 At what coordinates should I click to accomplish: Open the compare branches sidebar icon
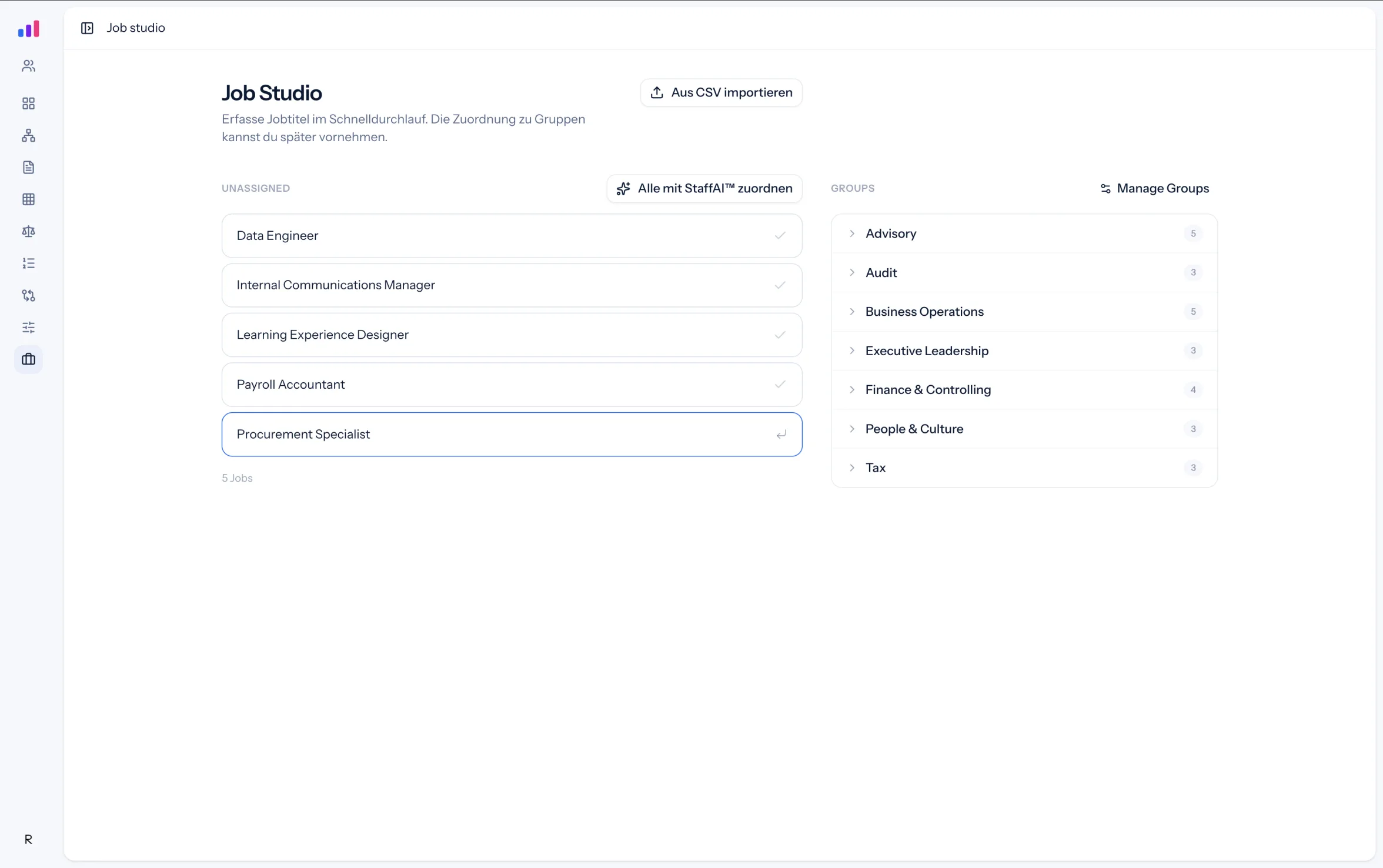click(28, 295)
